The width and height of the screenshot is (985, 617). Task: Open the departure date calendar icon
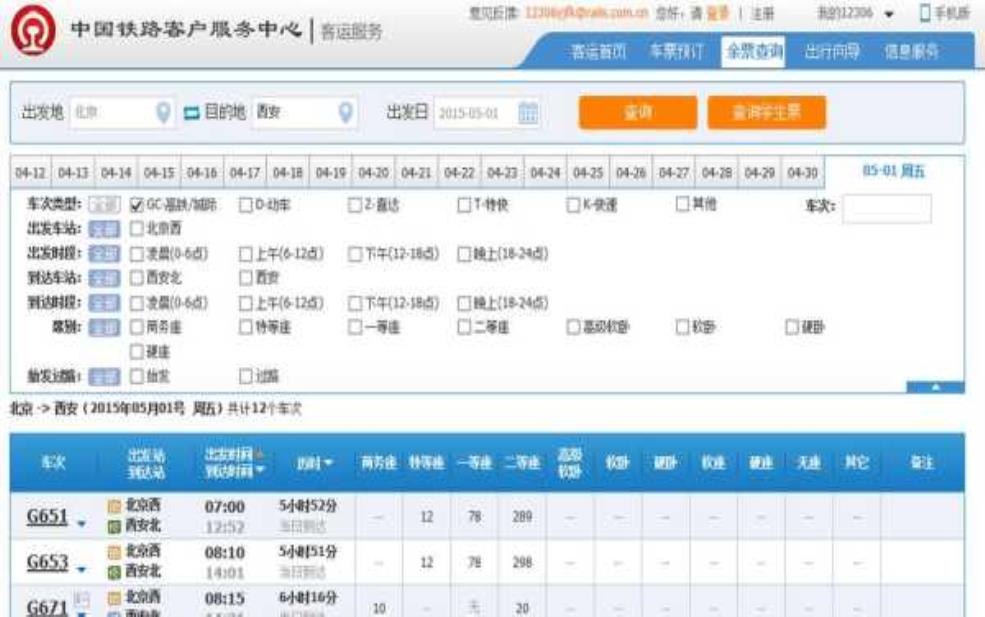tap(528, 113)
